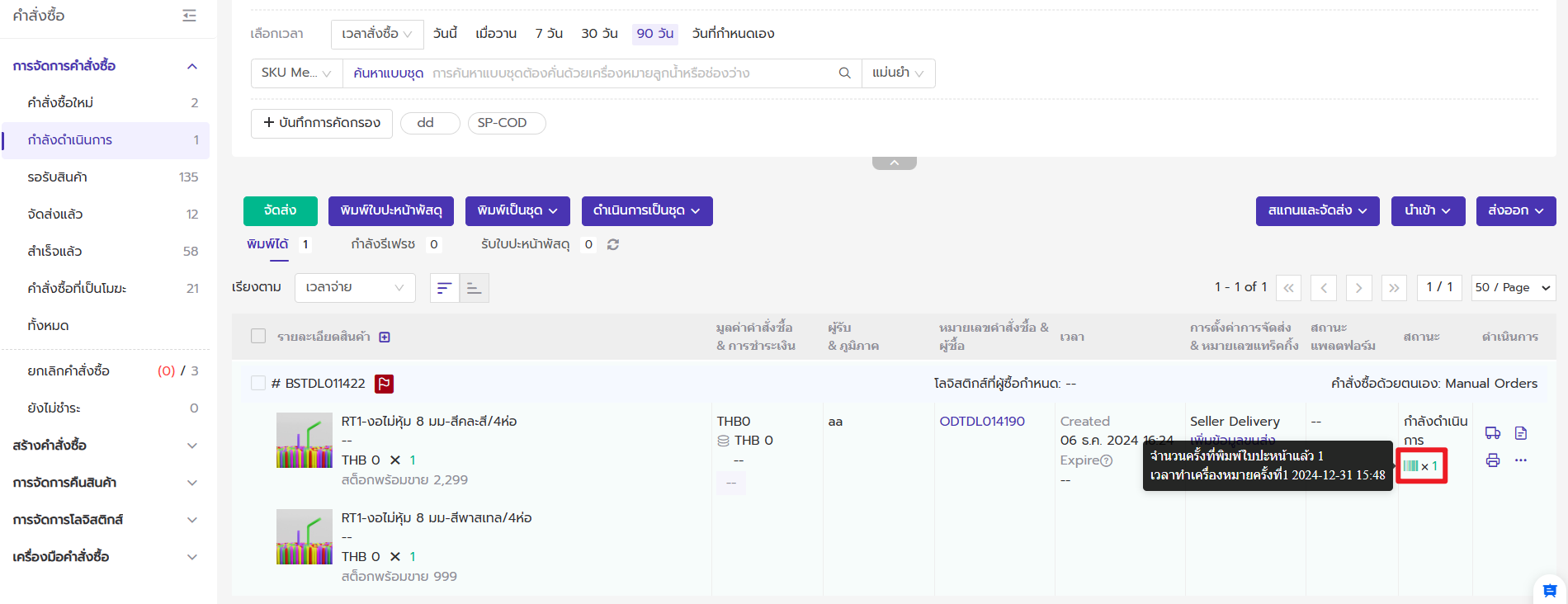Collapse the sidebar menu with hamburger icon

tap(189, 16)
